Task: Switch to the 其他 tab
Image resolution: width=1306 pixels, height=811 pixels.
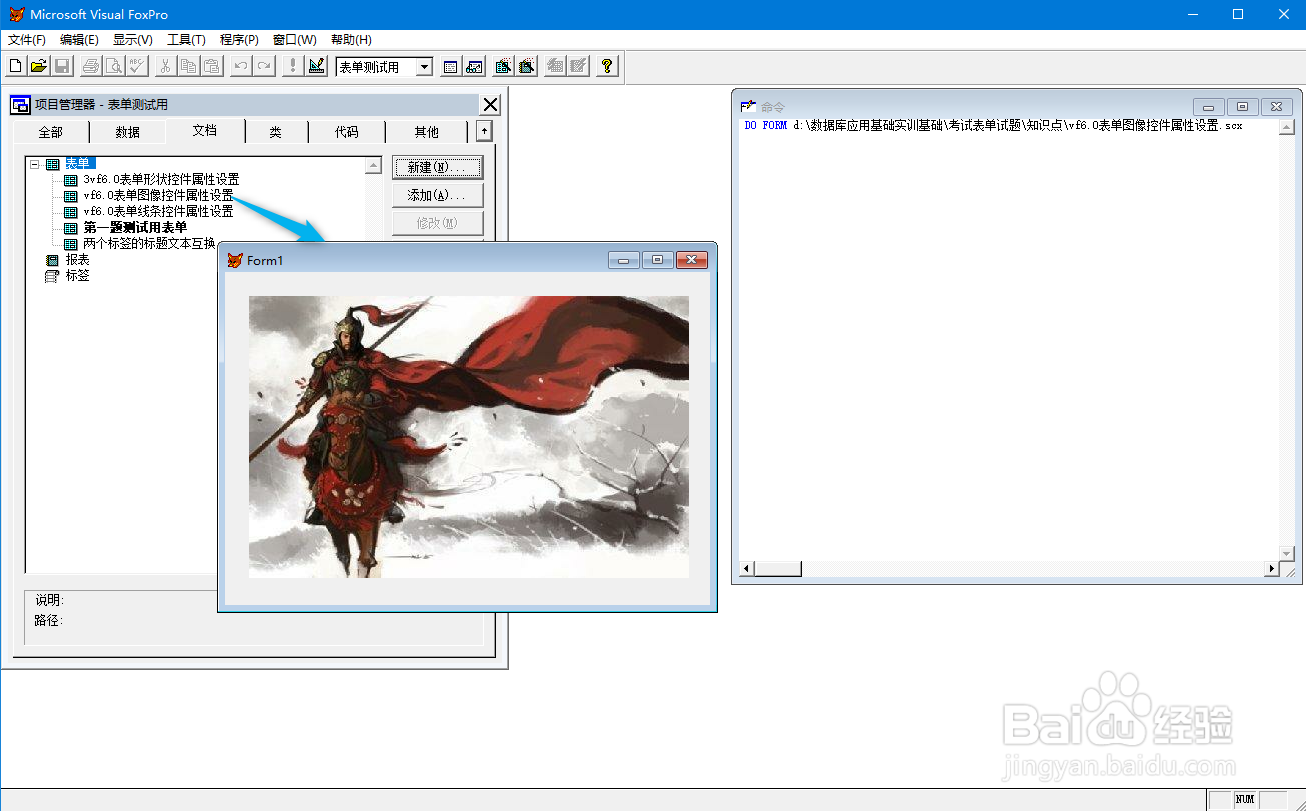Action: (x=426, y=132)
